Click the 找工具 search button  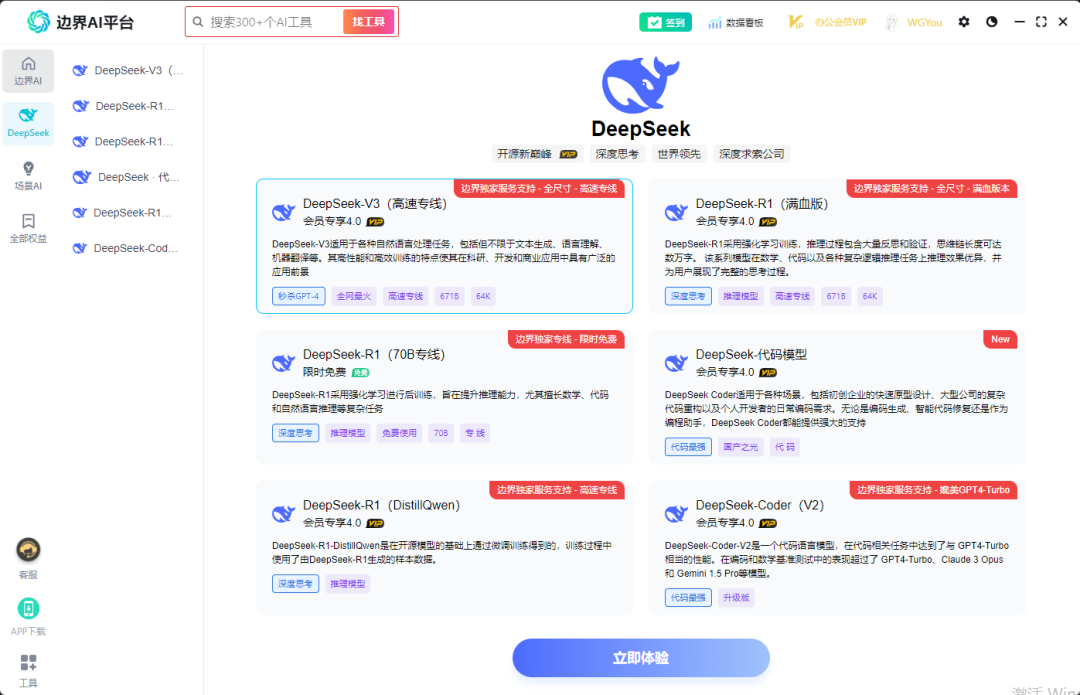(368, 22)
